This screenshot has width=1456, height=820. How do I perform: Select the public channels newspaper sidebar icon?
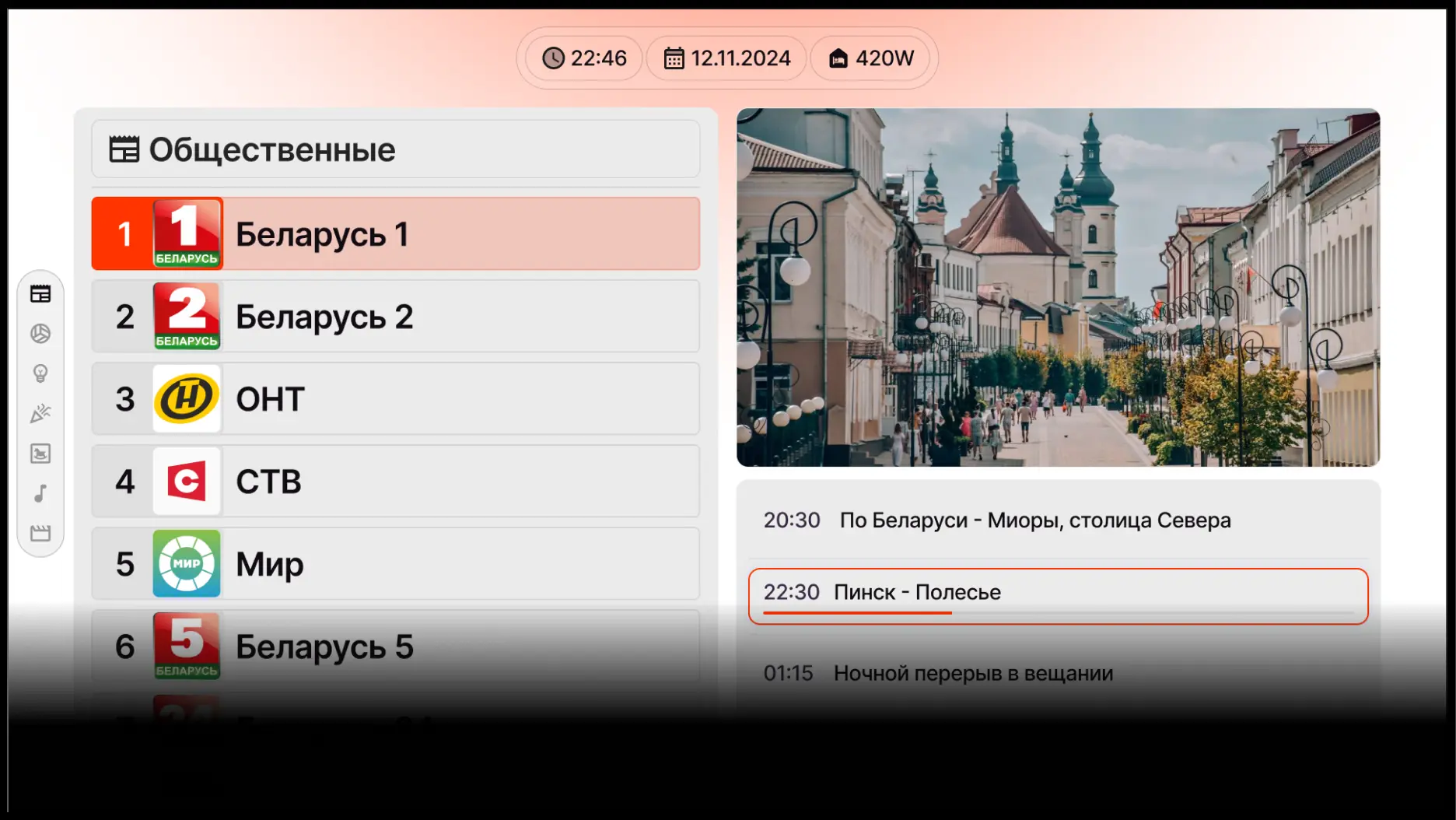tap(40, 294)
